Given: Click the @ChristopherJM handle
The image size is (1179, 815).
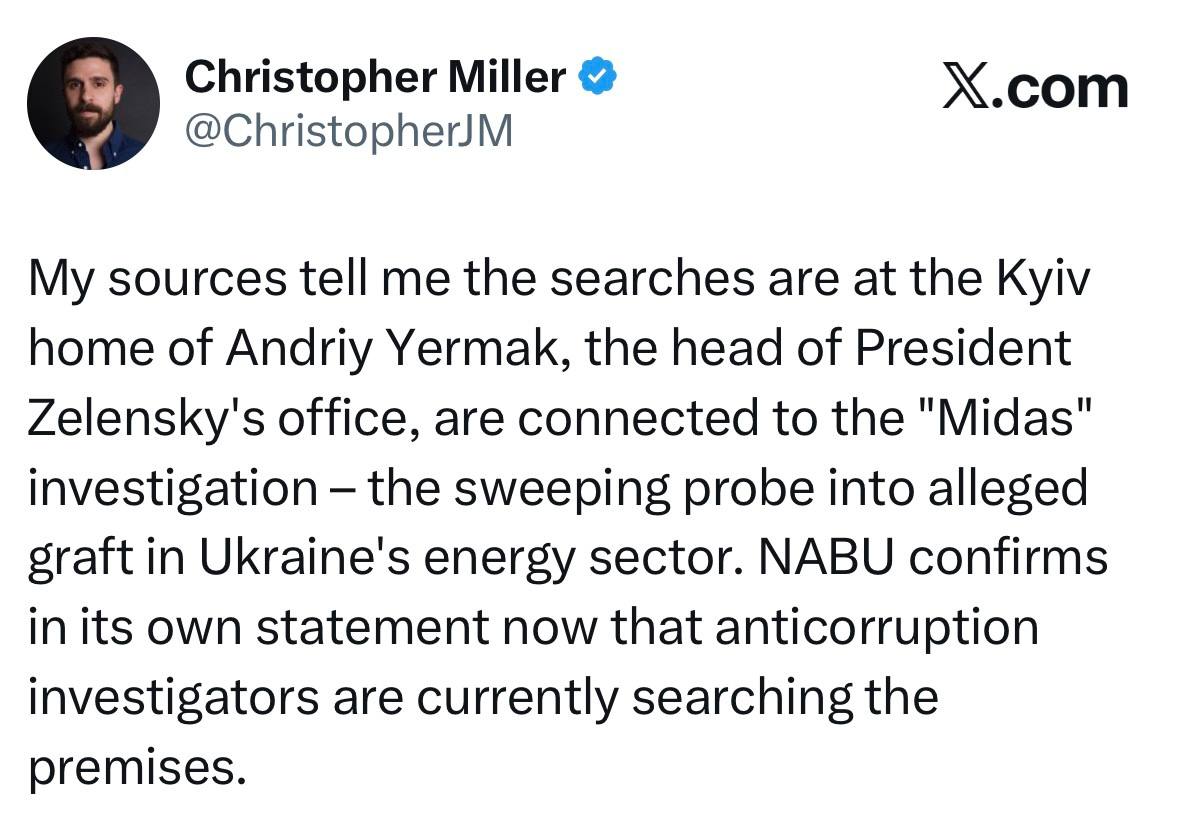Looking at the screenshot, I should tap(349, 131).
